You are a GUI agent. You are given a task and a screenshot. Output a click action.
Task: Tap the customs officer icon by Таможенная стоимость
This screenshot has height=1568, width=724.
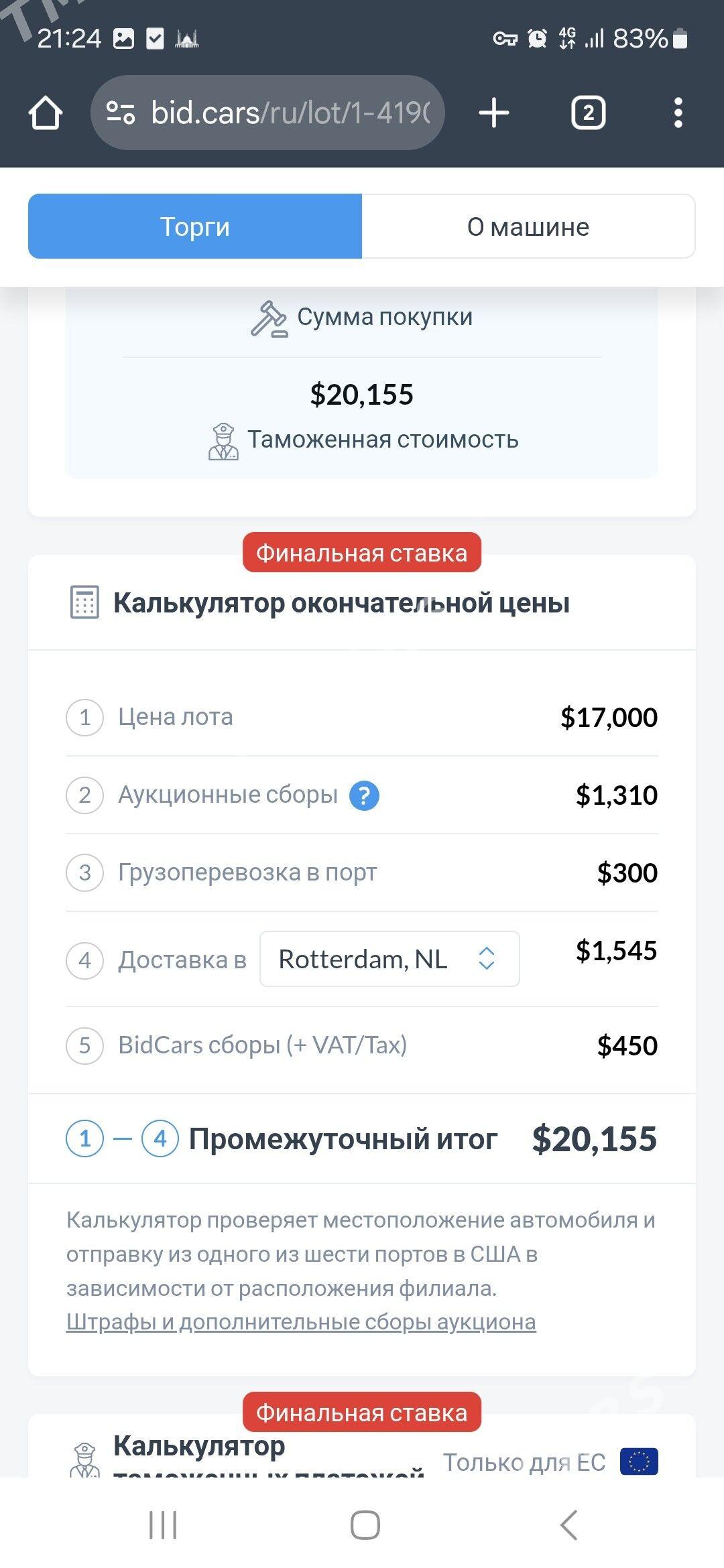223,441
